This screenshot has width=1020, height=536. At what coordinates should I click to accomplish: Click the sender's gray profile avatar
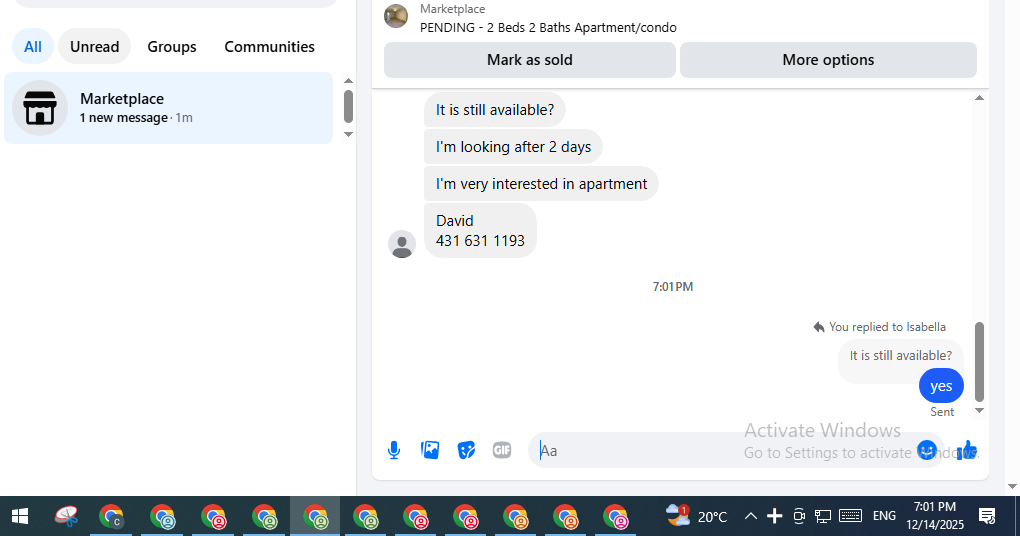pyautogui.click(x=402, y=244)
